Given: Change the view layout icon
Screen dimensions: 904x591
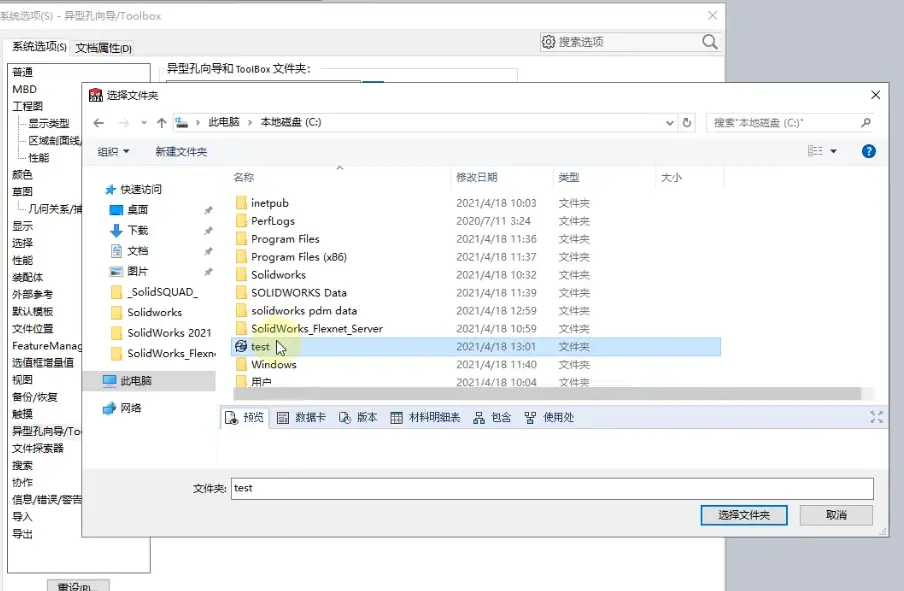Looking at the screenshot, I should click(x=815, y=151).
